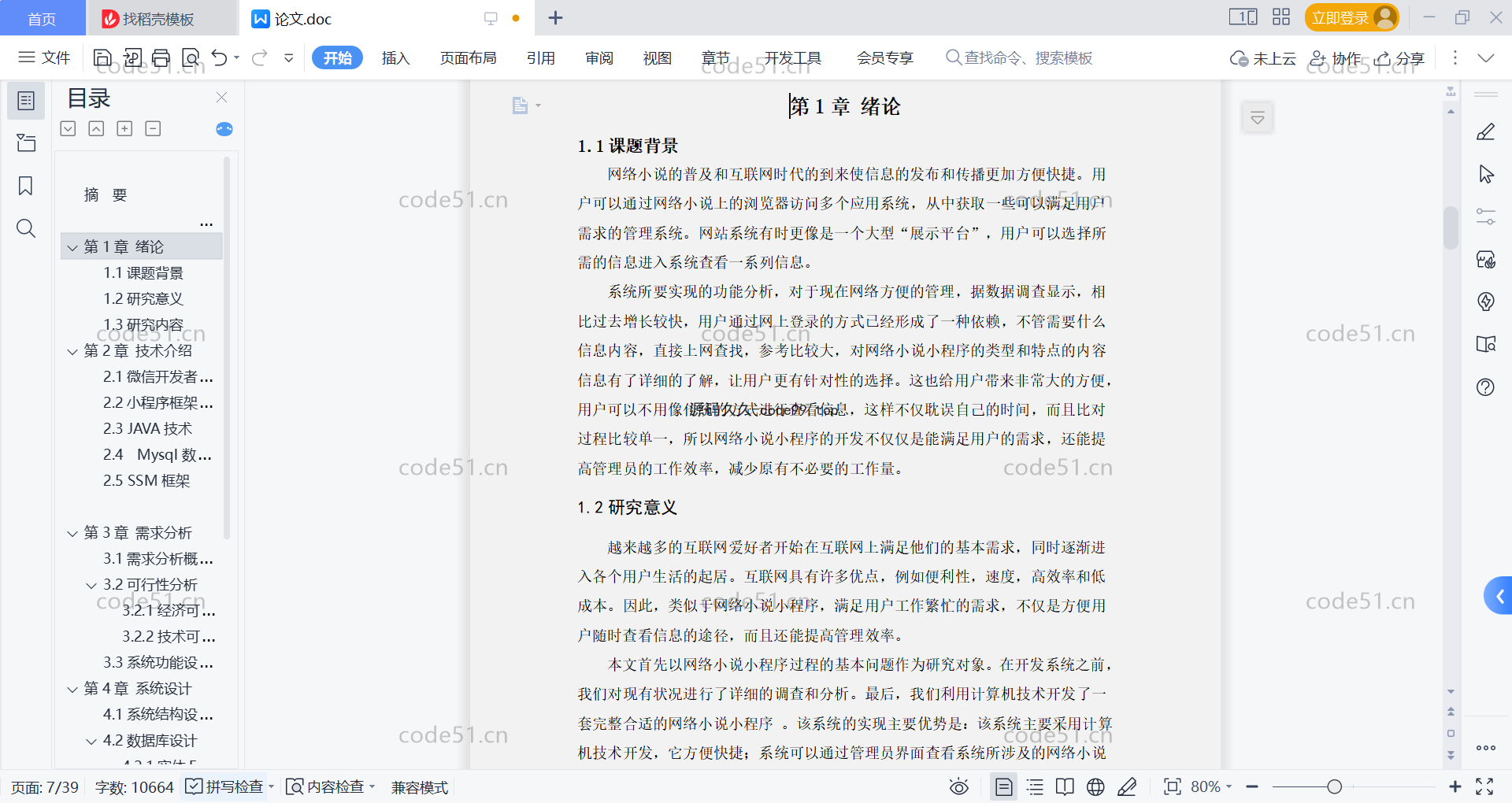Switch to the 首页 tab
Screen dimensions: 1512x803
point(43,18)
